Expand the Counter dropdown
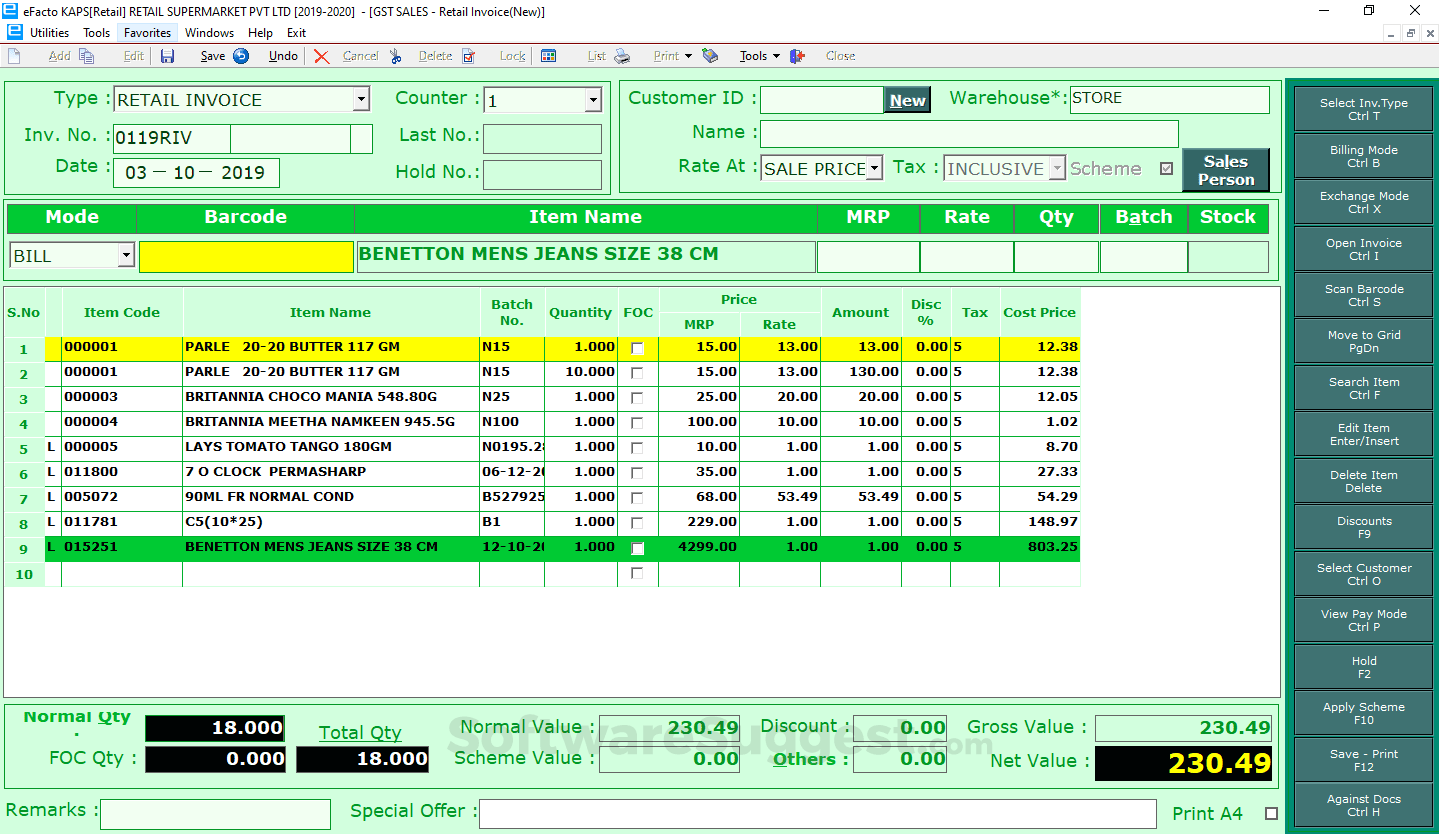Image resolution: width=1439 pixels, height=834 pixels. pos(592,100)
